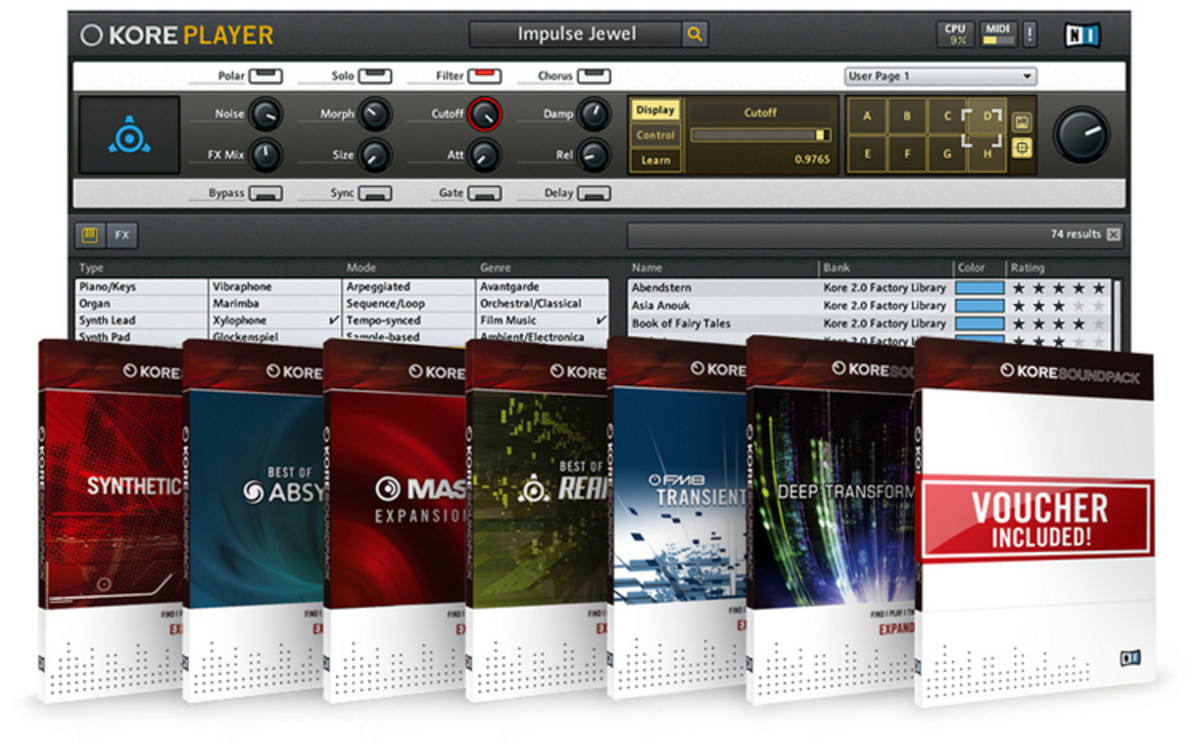Screen dimensions: 1200x744
Task: Click the Att knob
Action: [484, 155]
